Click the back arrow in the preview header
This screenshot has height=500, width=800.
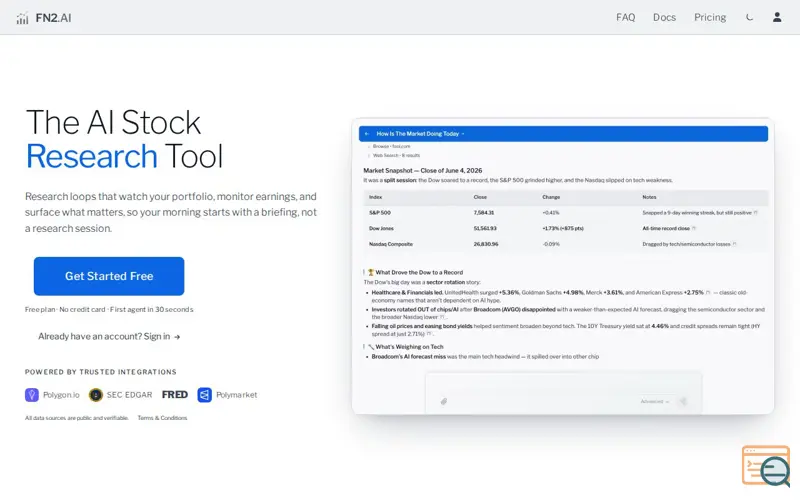[x=367, y=134]
